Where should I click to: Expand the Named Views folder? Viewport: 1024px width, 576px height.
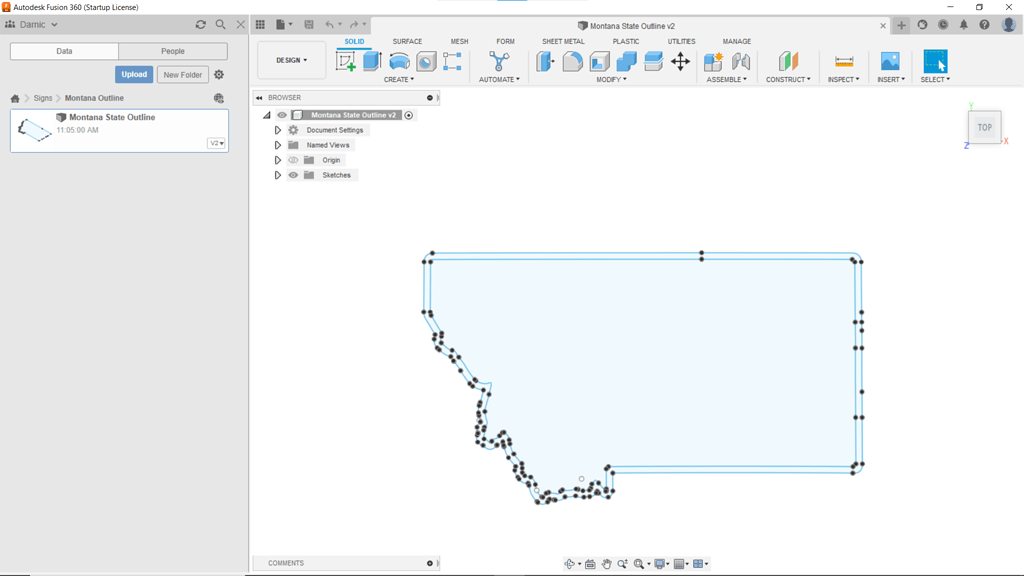tap(276, 144)
